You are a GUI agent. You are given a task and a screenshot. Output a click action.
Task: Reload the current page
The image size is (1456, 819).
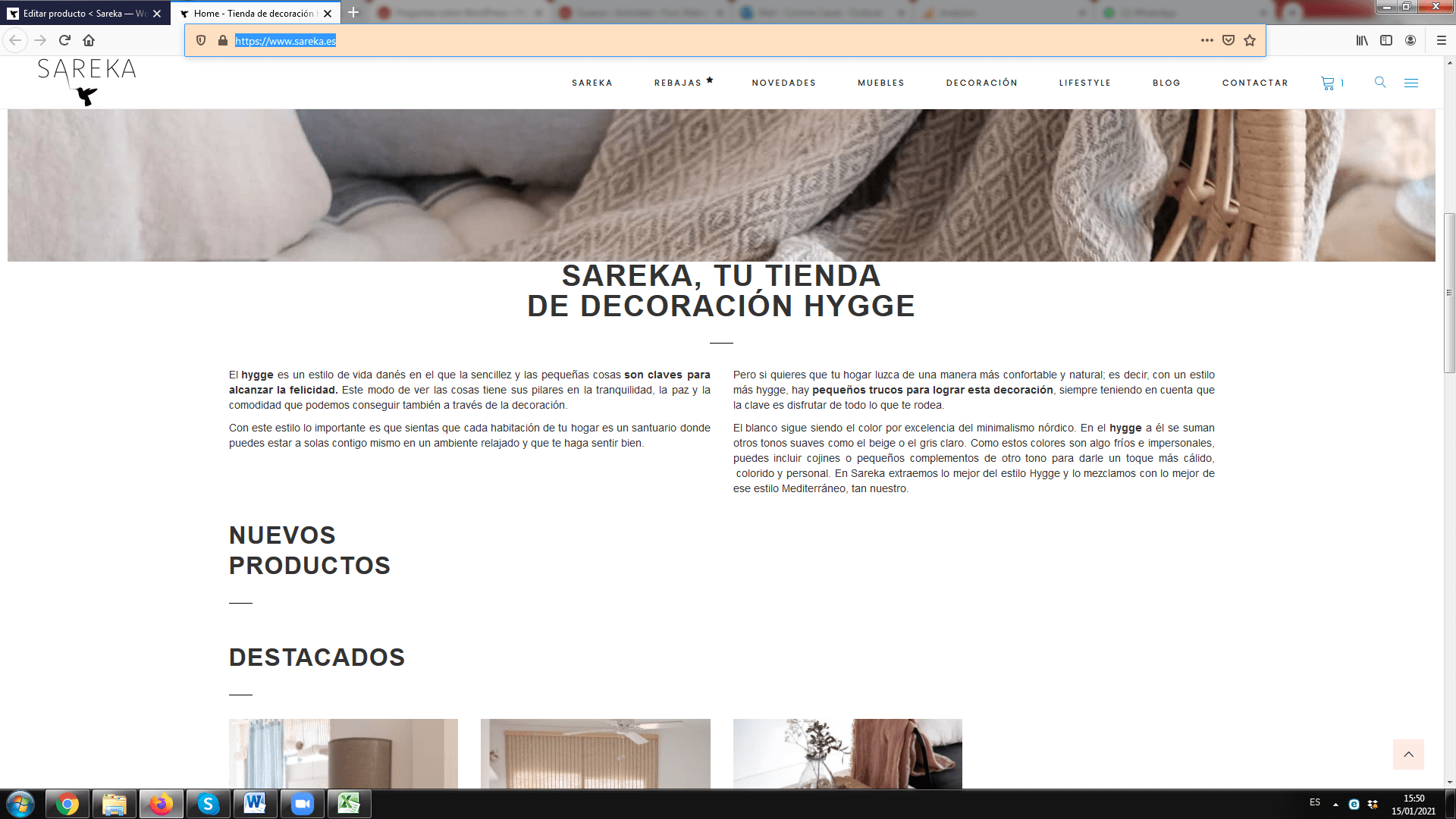coord(65,40)
